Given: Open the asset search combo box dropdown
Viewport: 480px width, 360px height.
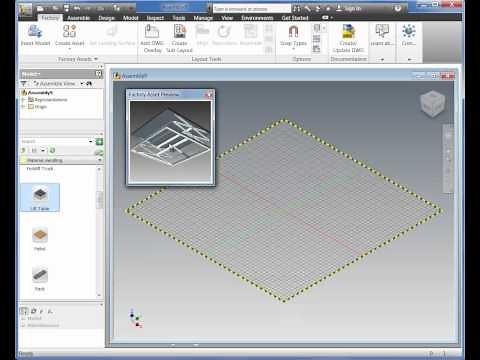Looking at the screenshot, I should coord(91,142).
